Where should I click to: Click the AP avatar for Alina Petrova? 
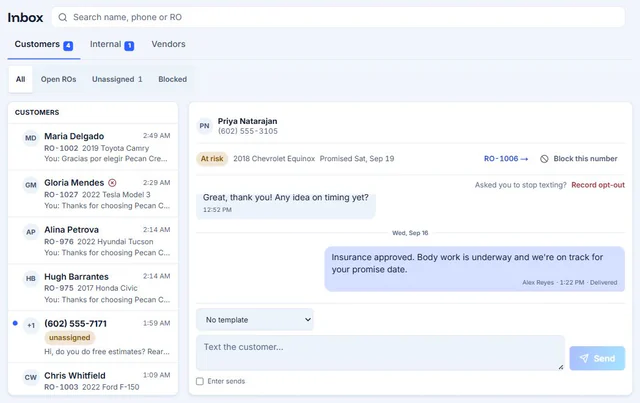coord(31,232)
